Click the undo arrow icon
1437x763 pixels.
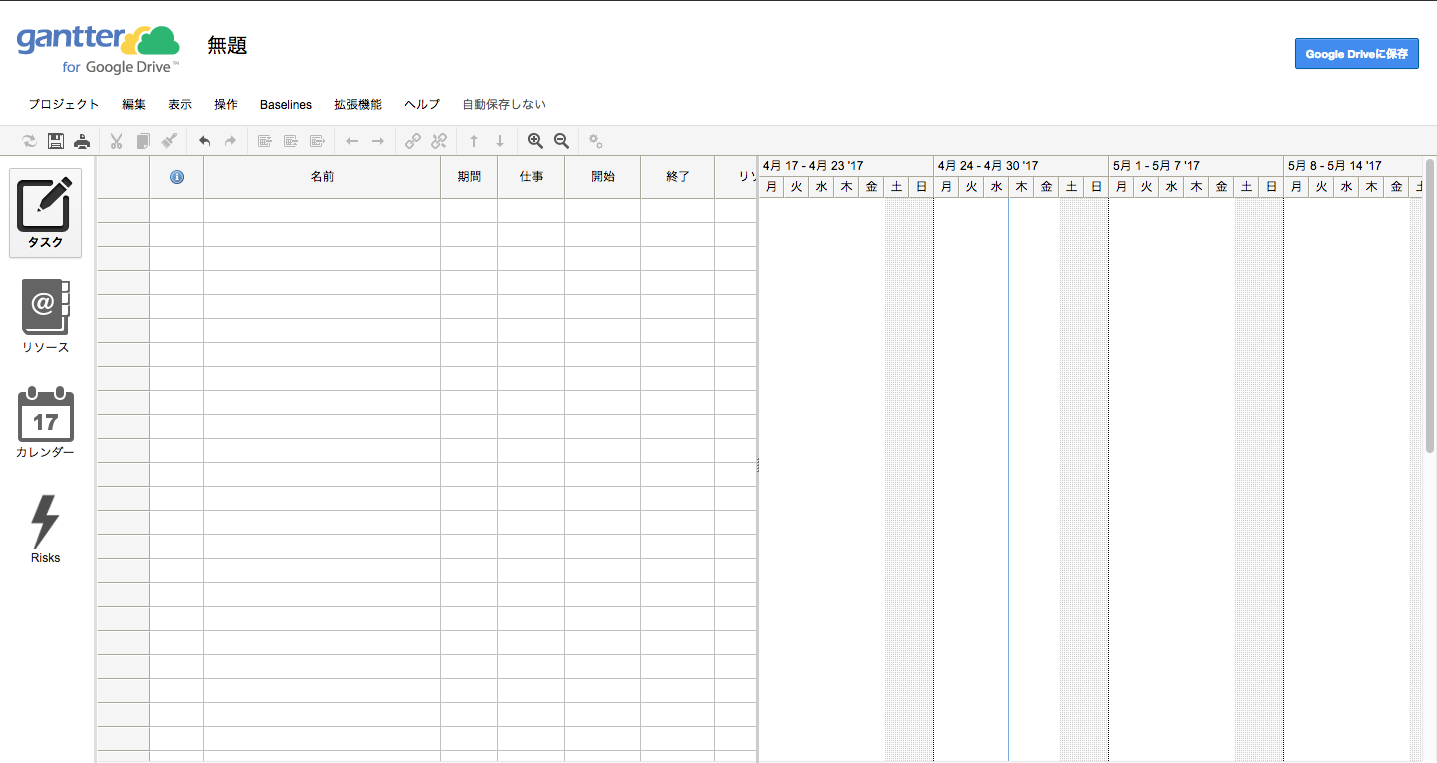(204, 141)
